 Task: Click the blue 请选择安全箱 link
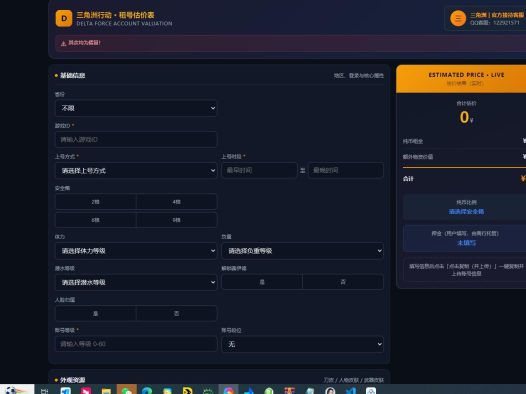pos(466,212)
